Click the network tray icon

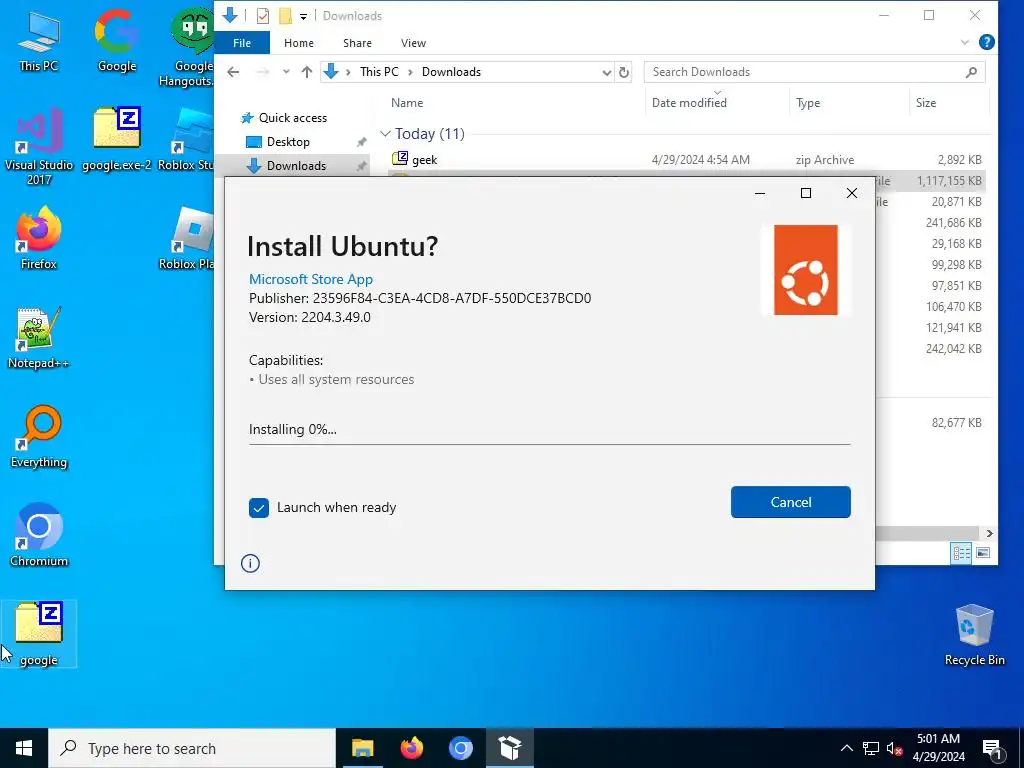click(x=871, y=748)
